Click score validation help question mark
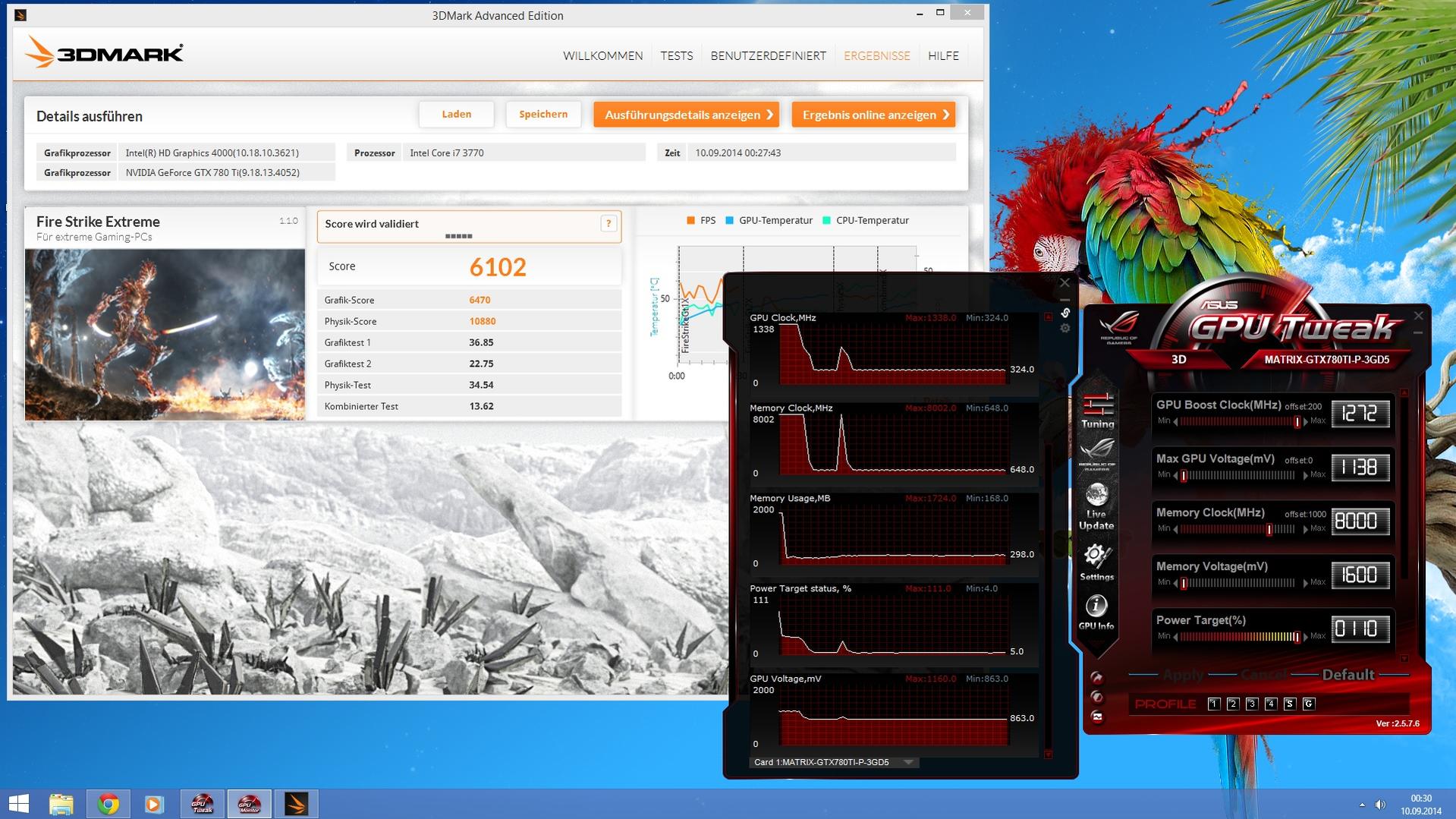The width and height of the screenshot is (1456, 819). tap(609, 223)
